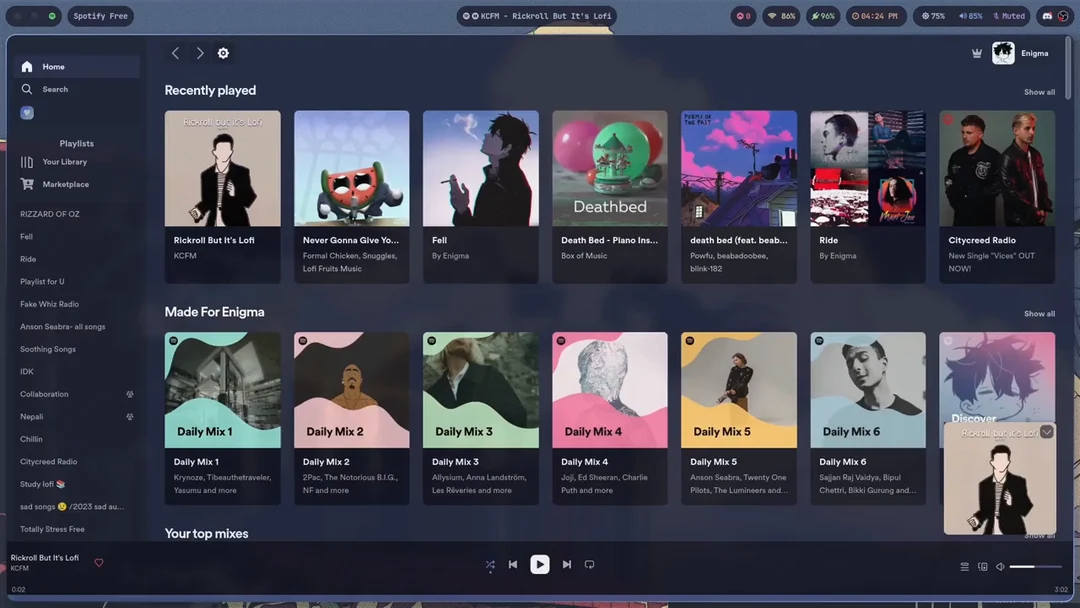Image resolution: width=1080 pixels, height=608 pixels.
Task: Open the connect-to-device icon
Action: [x=982, y=565]
